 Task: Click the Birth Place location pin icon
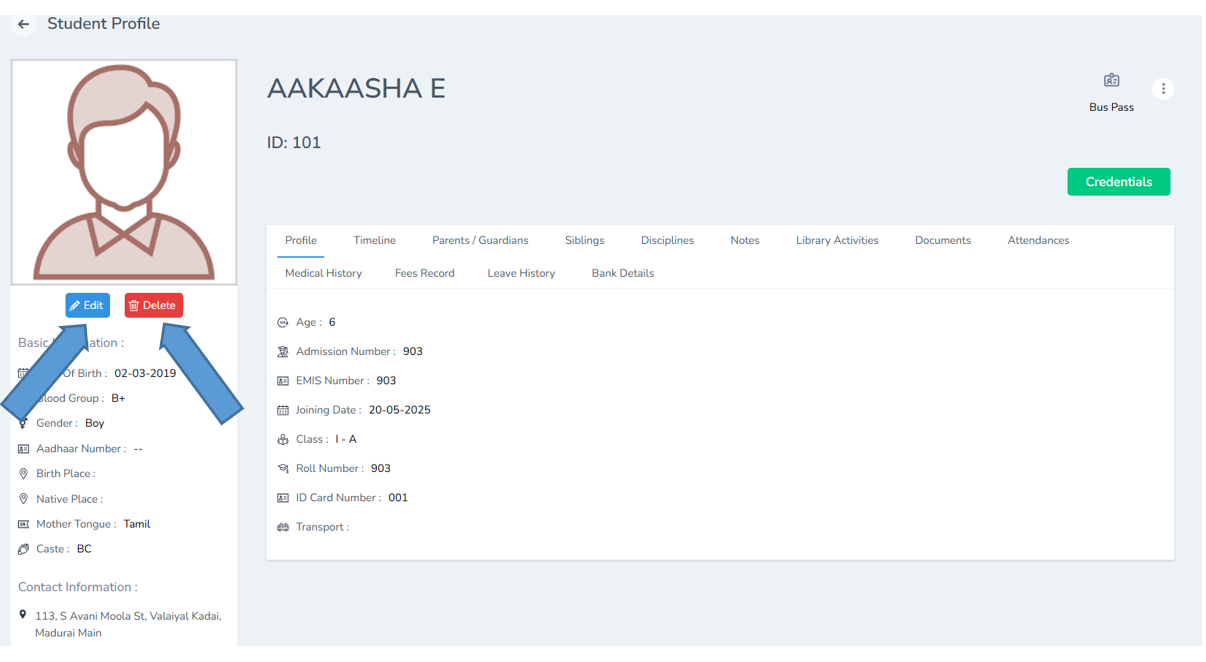tap(22, 473)
